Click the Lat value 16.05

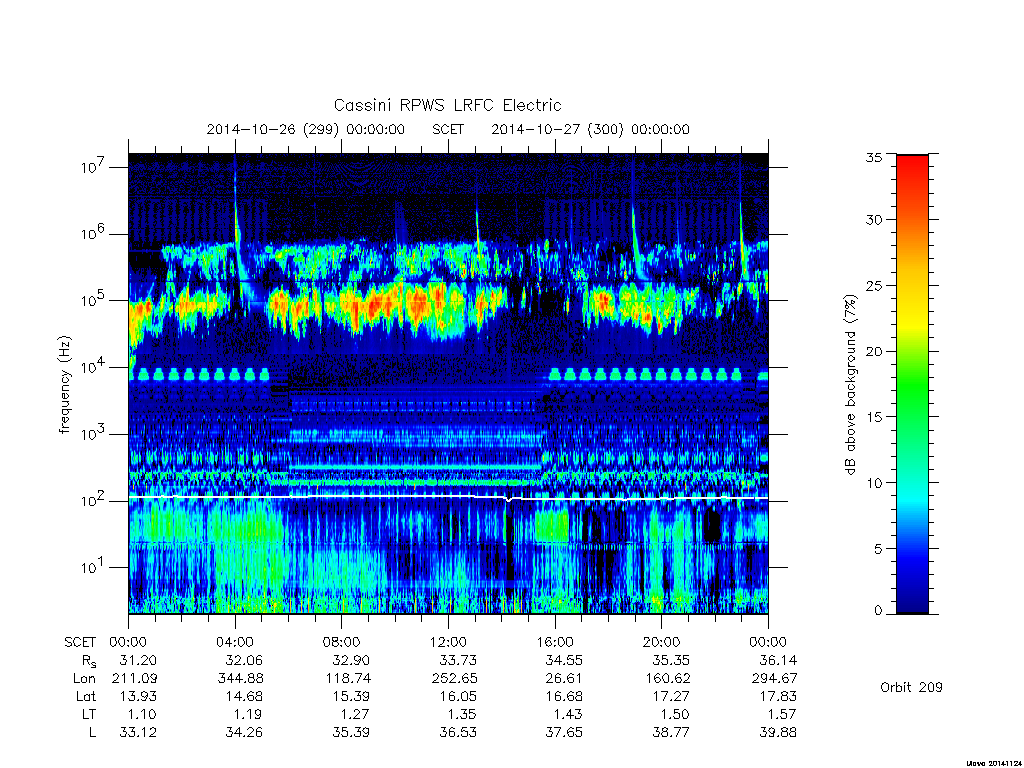[458, 697]
